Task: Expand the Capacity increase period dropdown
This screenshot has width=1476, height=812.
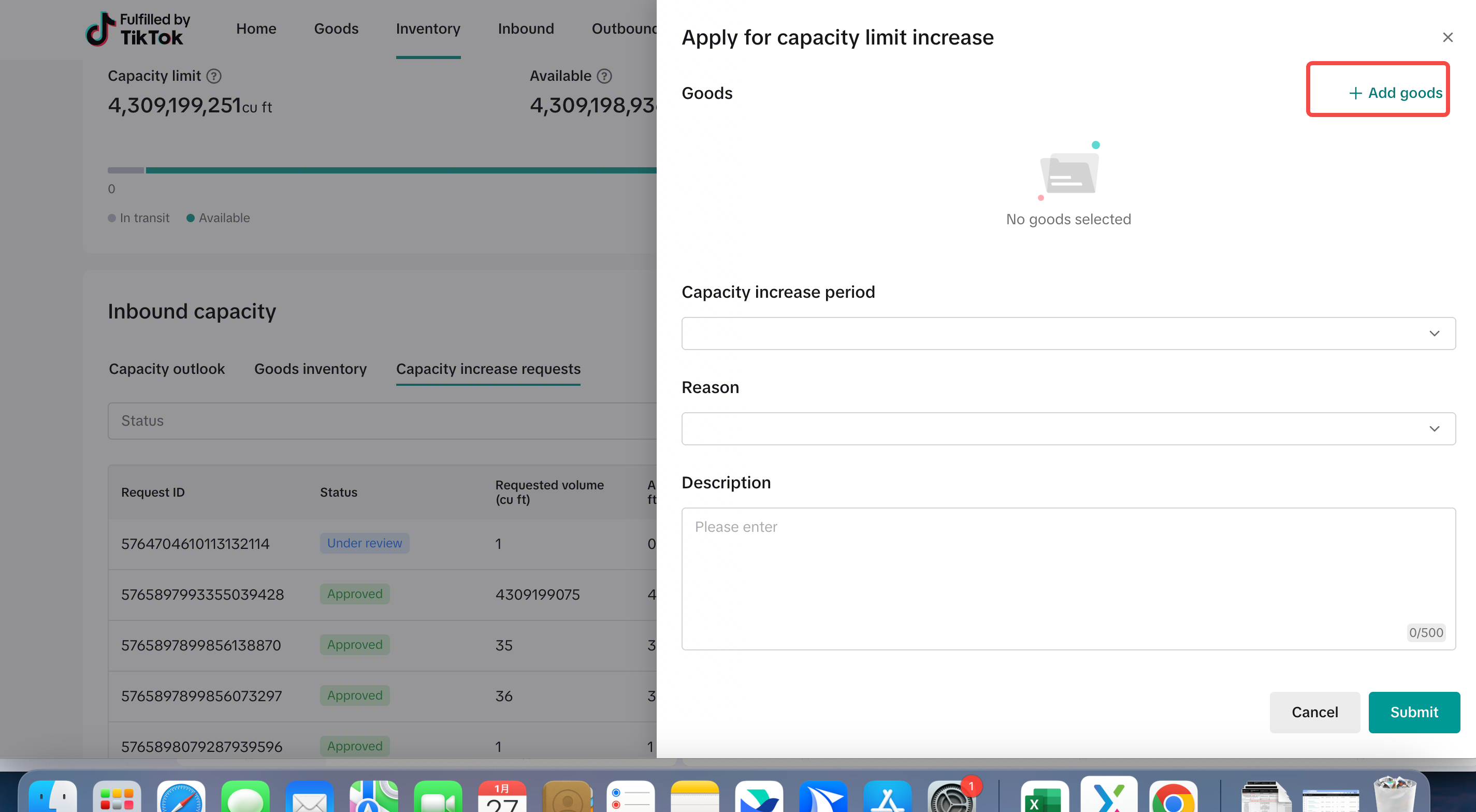Action: pos(1068,334)
